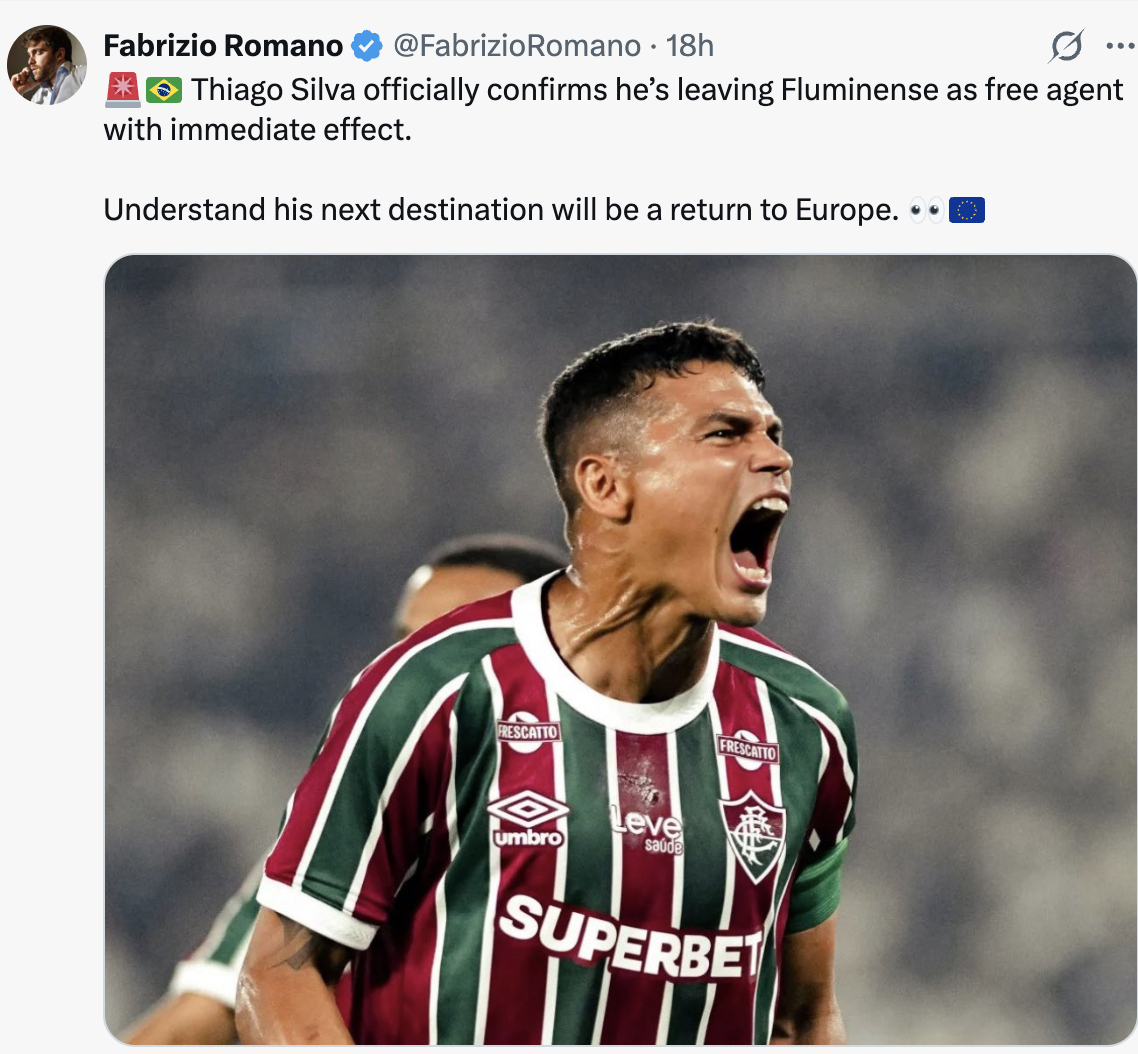This screenshot has width=1138, height=1054.
Task: Click the left Frescatto patch on the jersey
Action: 528,730
